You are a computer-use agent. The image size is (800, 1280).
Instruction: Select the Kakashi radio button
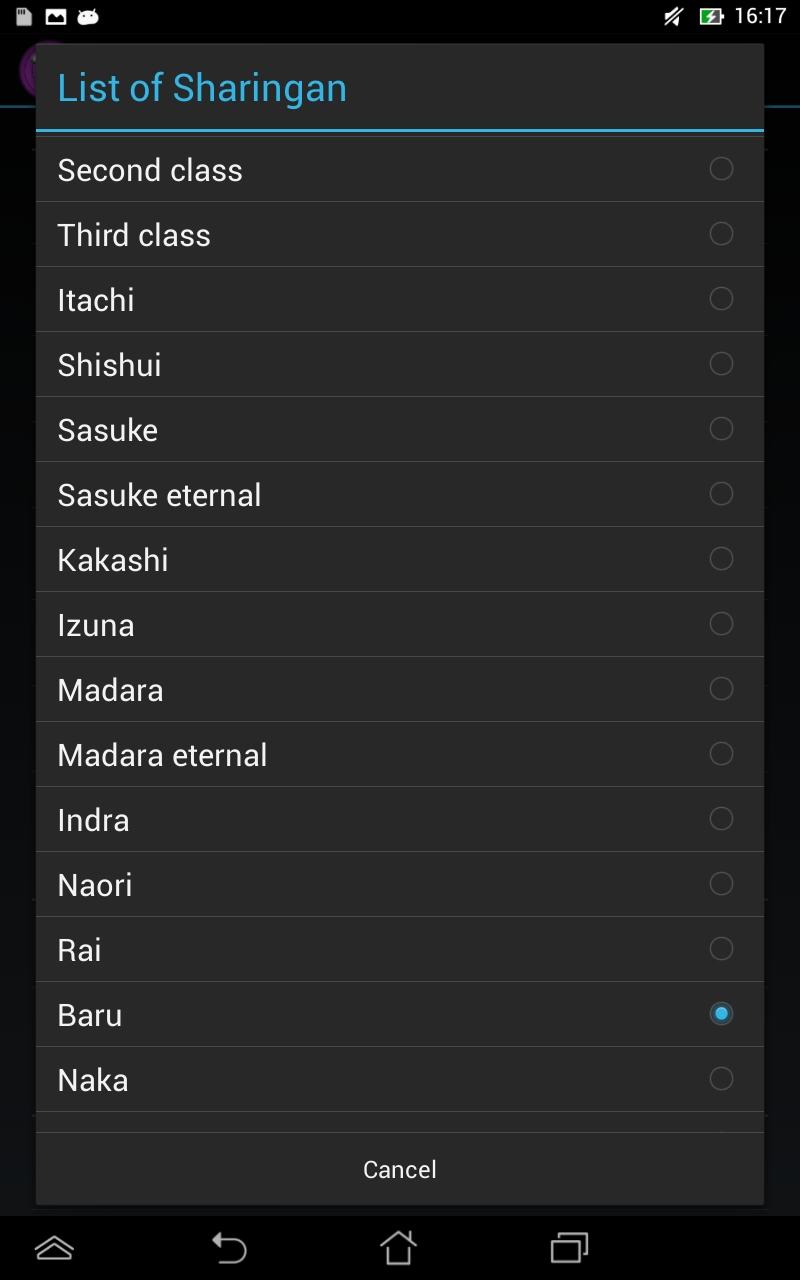pos(721,559)
